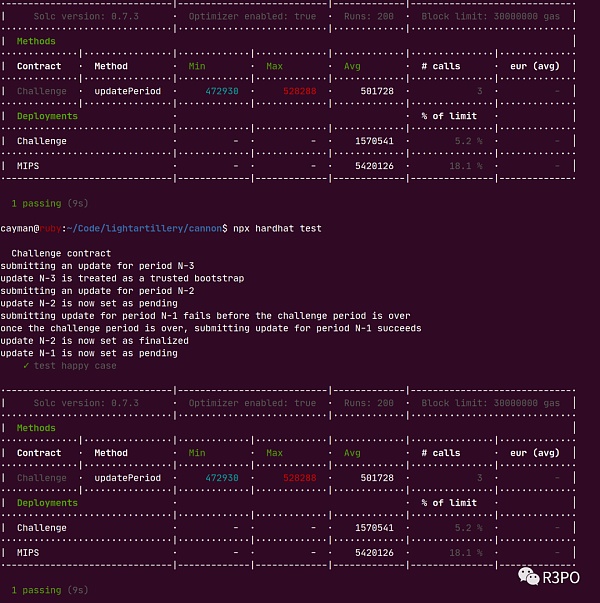
Task: Click the cayman username in the shell prompt
Action: coord(20,228)
